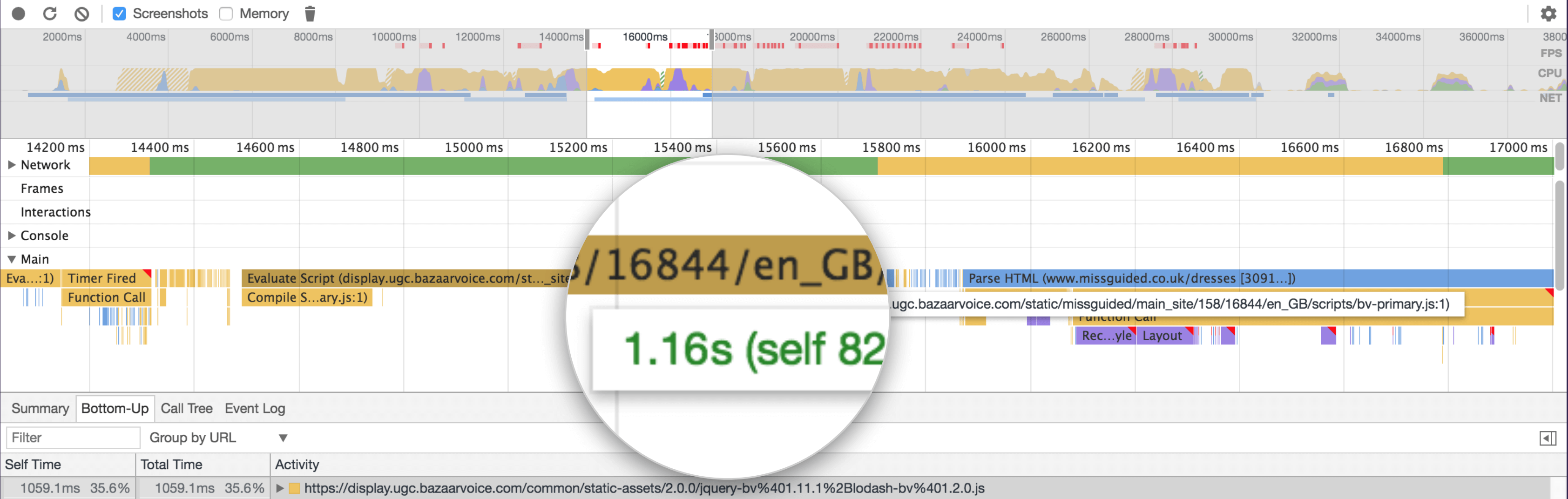Click the clear recording icon

pos(81,13)
